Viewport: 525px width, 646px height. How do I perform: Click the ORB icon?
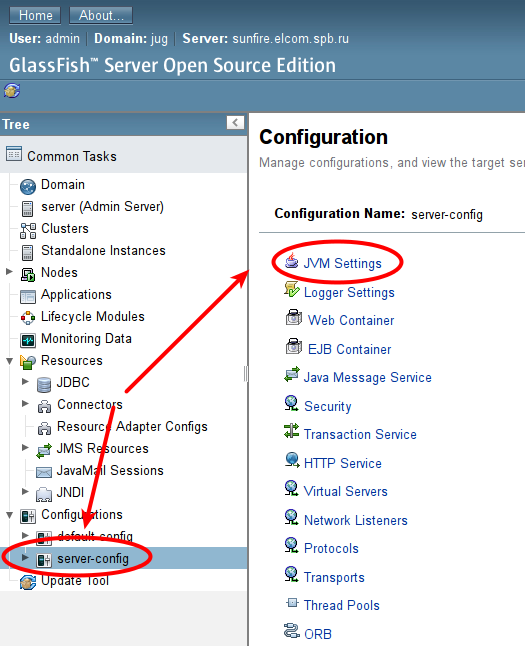(x=291, y=630)
